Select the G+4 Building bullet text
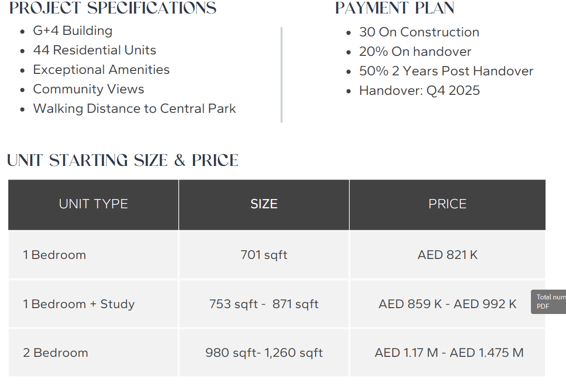The image size is (566, 384). [73, 31]
